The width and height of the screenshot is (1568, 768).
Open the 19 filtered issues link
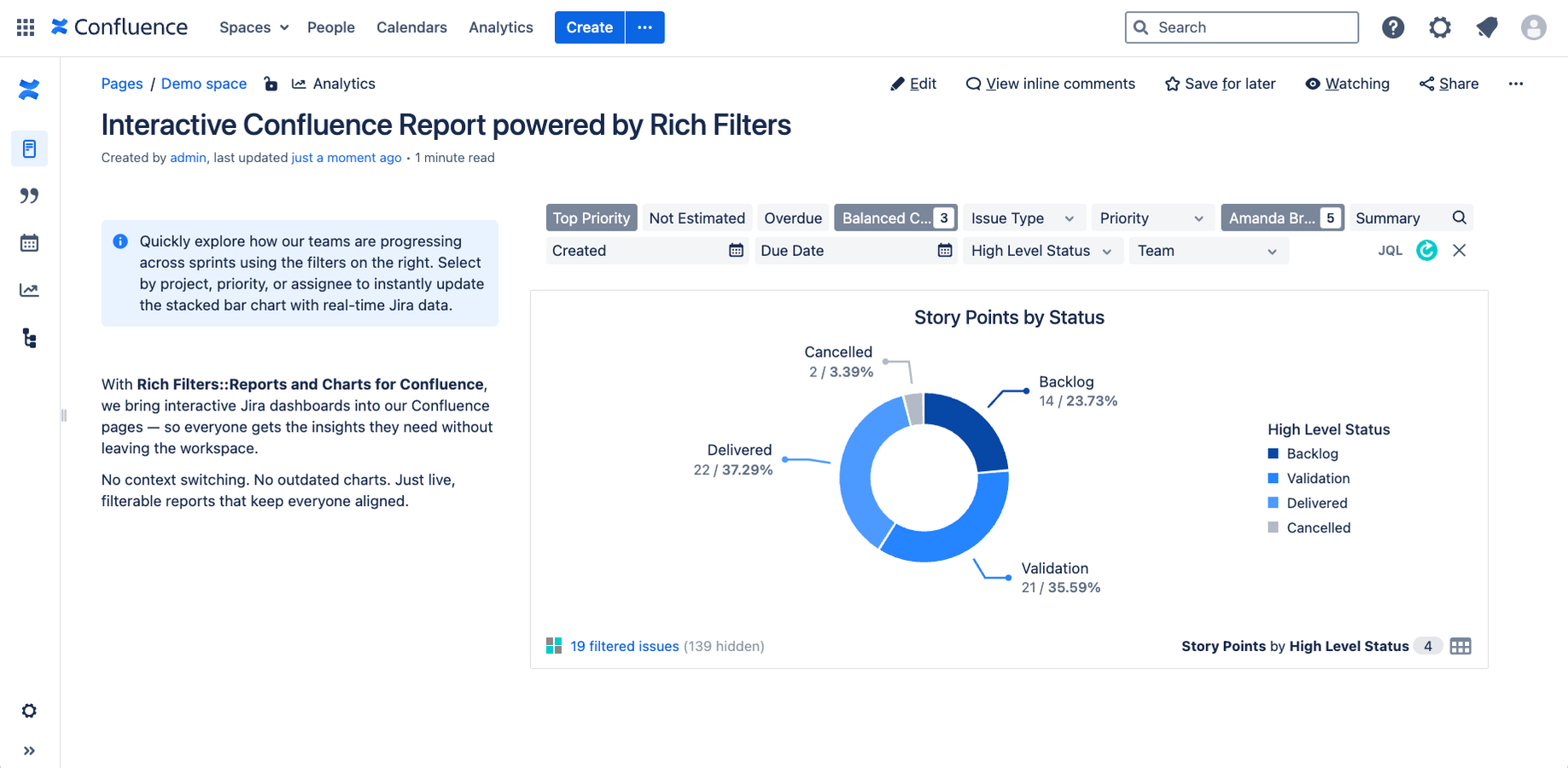tap(625, 646)
